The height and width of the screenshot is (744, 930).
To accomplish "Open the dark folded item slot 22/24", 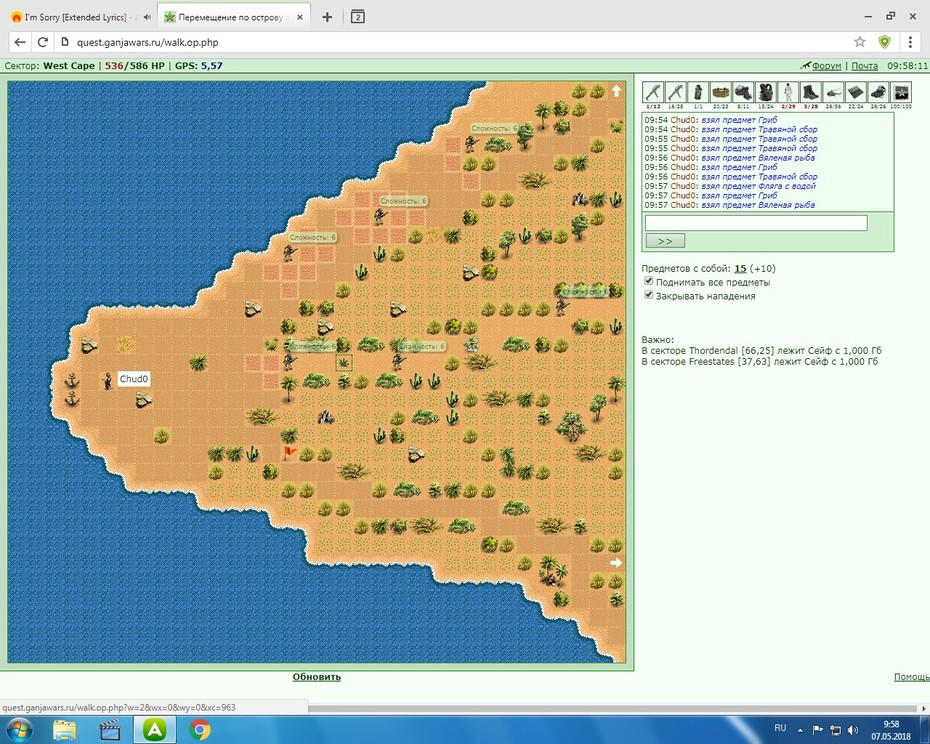I will point(856,93).
